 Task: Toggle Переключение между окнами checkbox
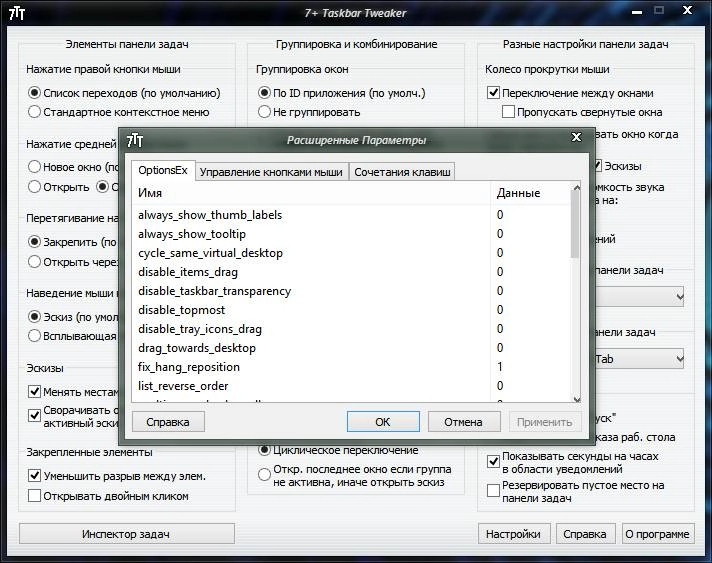(493, 93)
